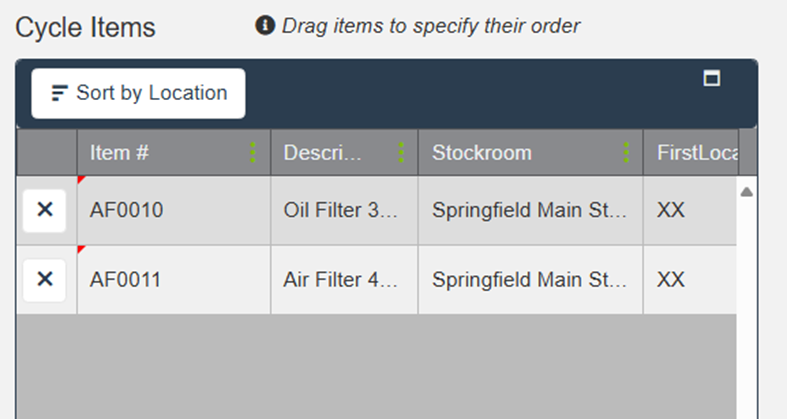
Task: Click the Oil Filter description cell
Action: [341, 210]
